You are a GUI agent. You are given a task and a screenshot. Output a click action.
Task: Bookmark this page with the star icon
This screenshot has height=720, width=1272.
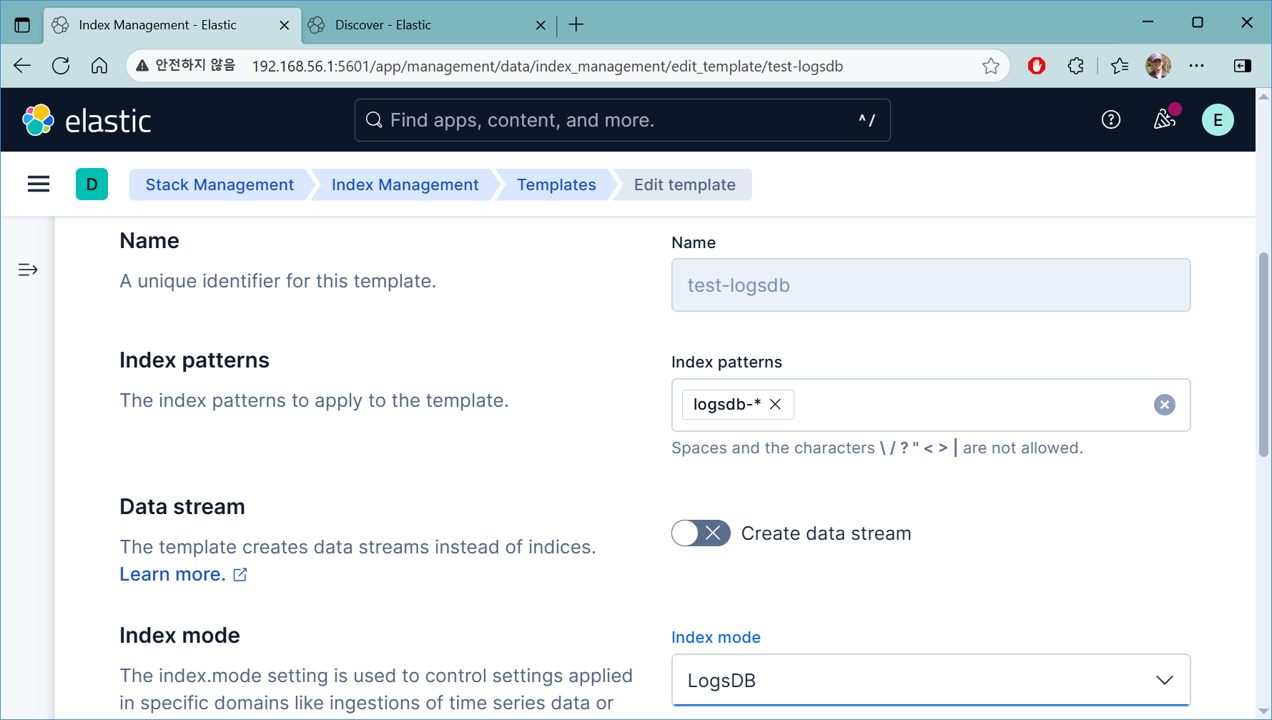pyautogui.click(x=990, y=66)
